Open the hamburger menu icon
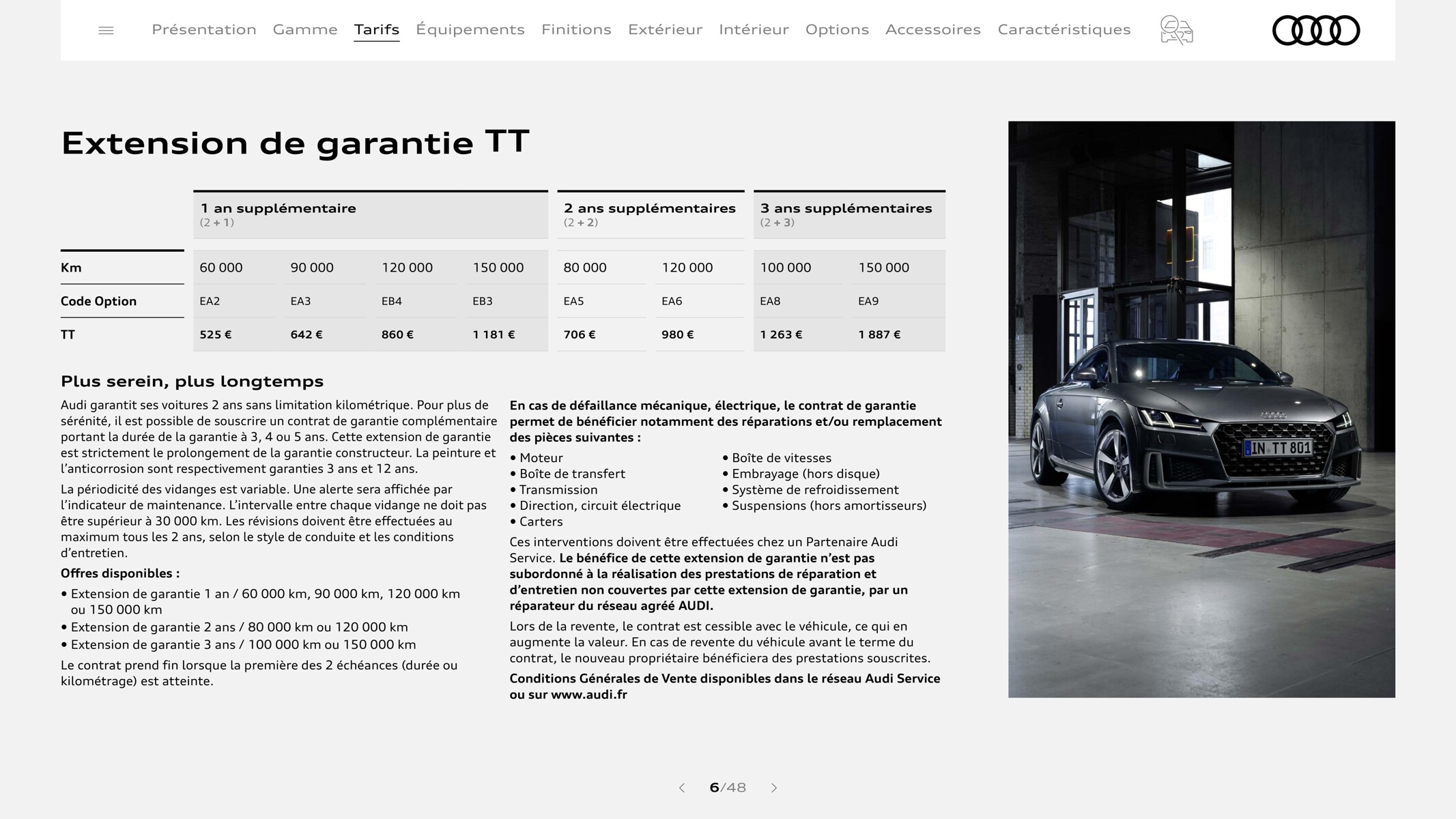Image resolution: width=1456 pixels, height=819 pixels. pyautogui.click(x=106, y=30)
